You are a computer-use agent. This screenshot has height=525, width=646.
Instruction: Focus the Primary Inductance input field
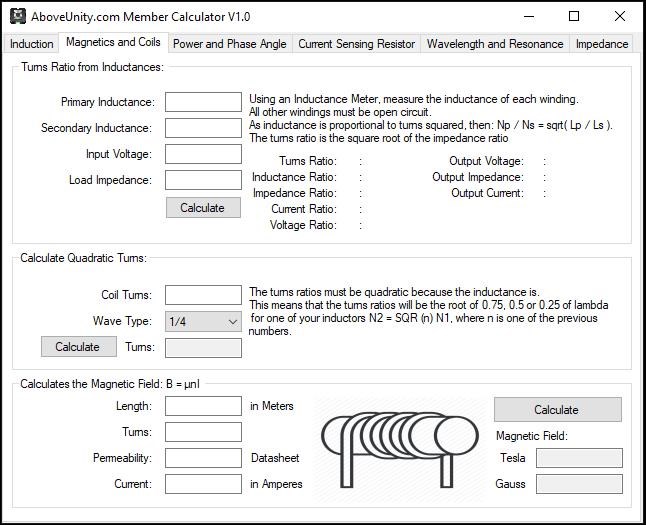tap(203, 102)
